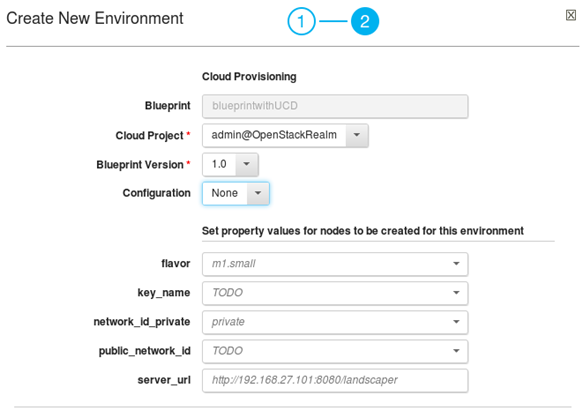This screenshot has width=582, height=410.
Task: Click the Cloud Provisioning section heading
Action: (x=249, y=77)
